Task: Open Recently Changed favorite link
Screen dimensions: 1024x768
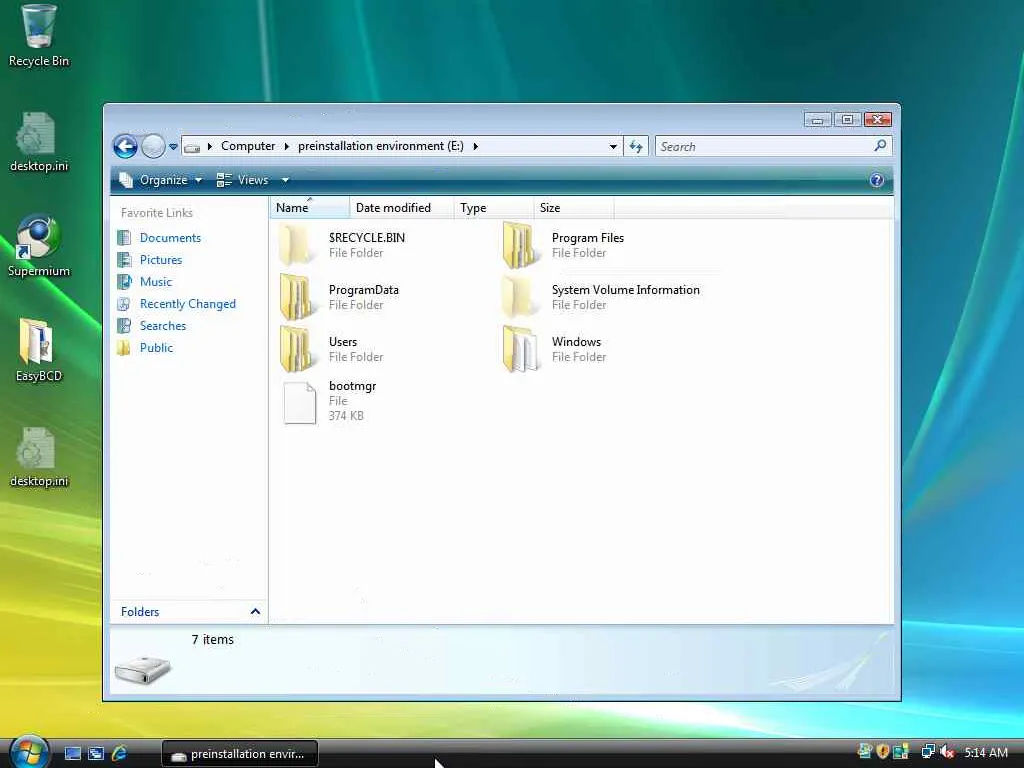Action: (187, 304)
